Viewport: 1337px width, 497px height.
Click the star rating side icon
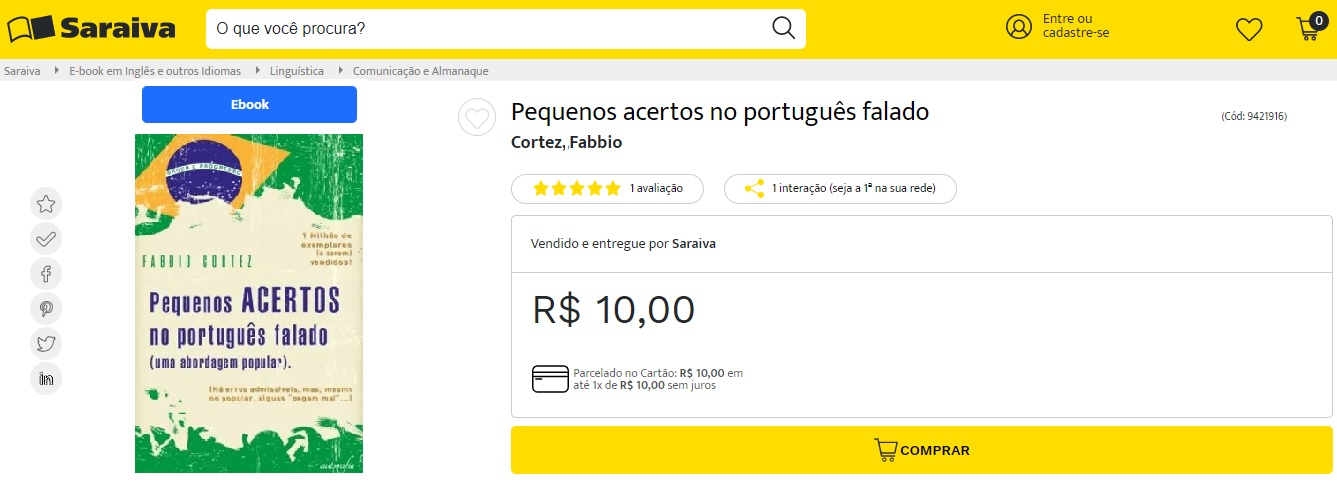pos(46,204)
